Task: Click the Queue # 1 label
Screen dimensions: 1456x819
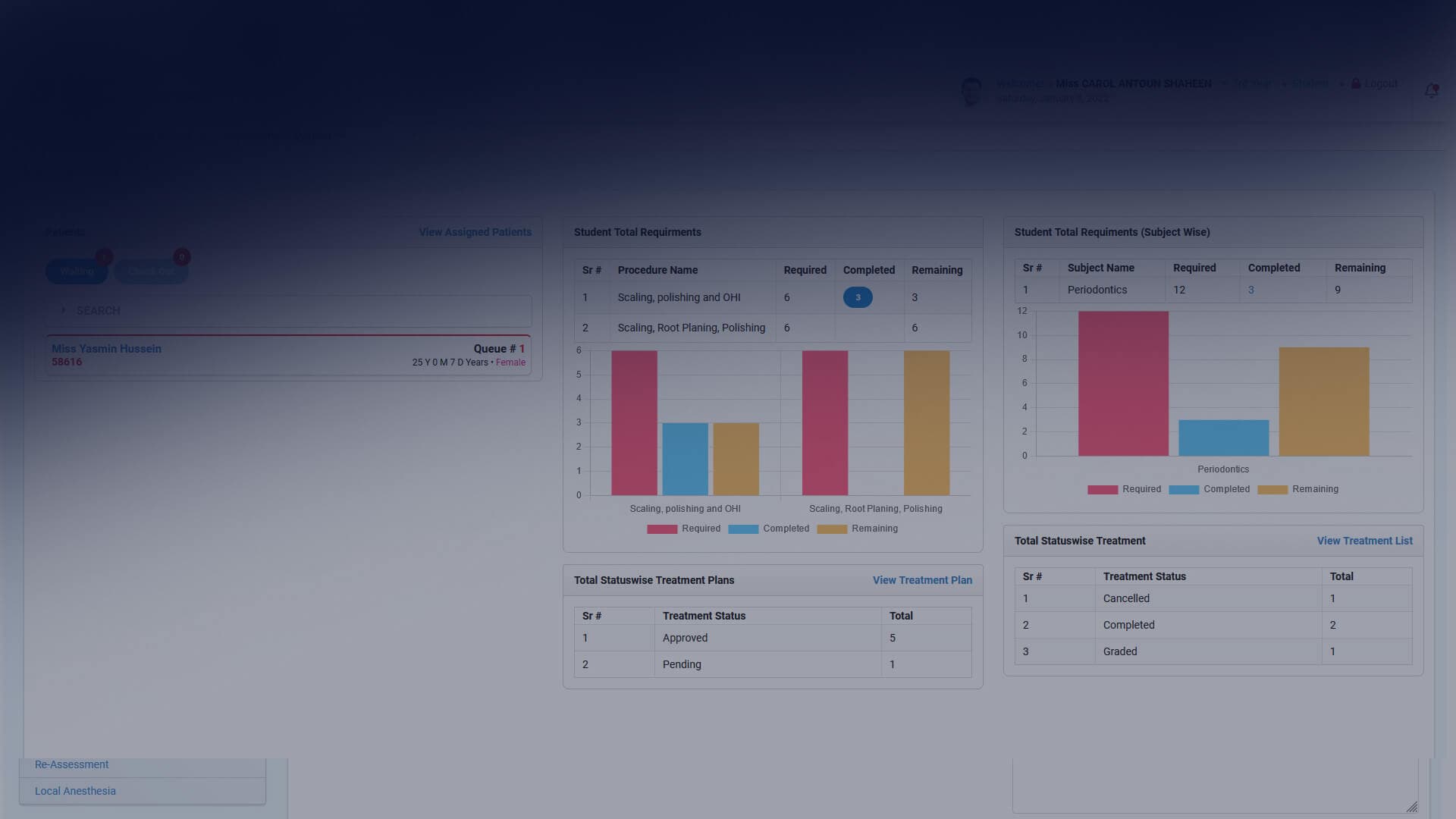Action: tap(499, 349)
